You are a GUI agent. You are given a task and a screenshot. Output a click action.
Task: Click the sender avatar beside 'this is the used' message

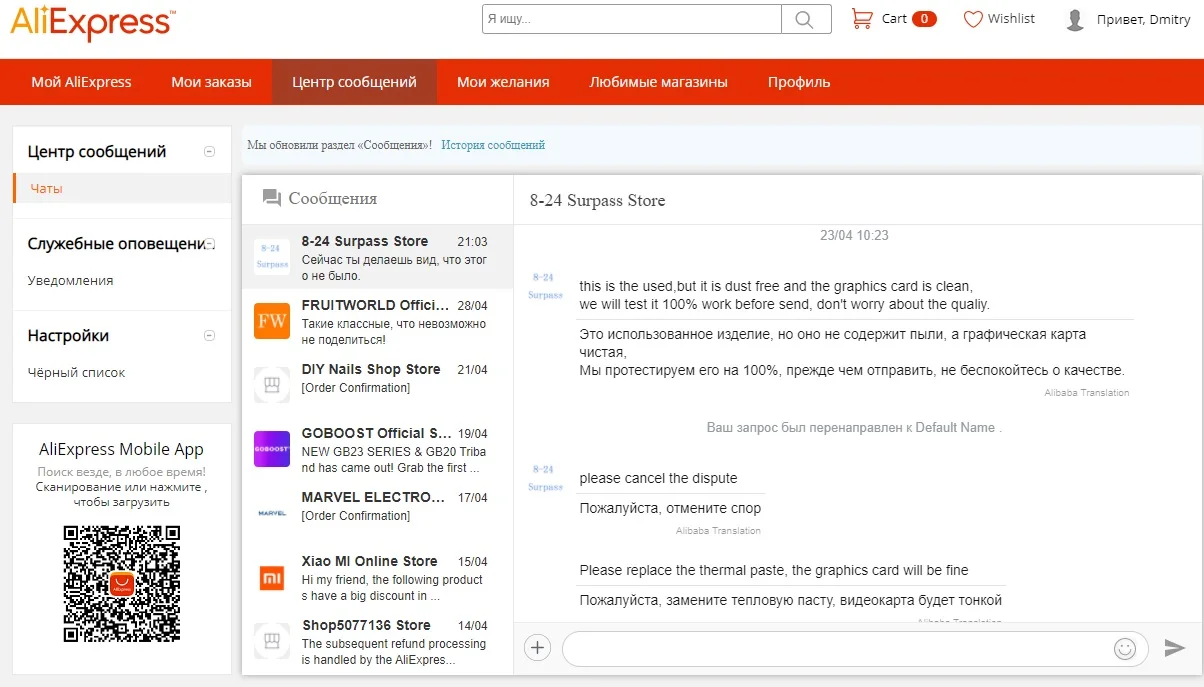tap(546, 286)
